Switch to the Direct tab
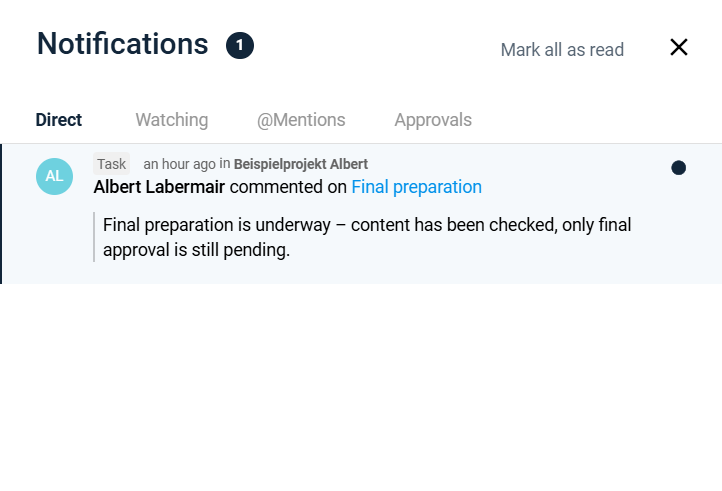This screenshot has height=491, width=722. coord(59,120)
